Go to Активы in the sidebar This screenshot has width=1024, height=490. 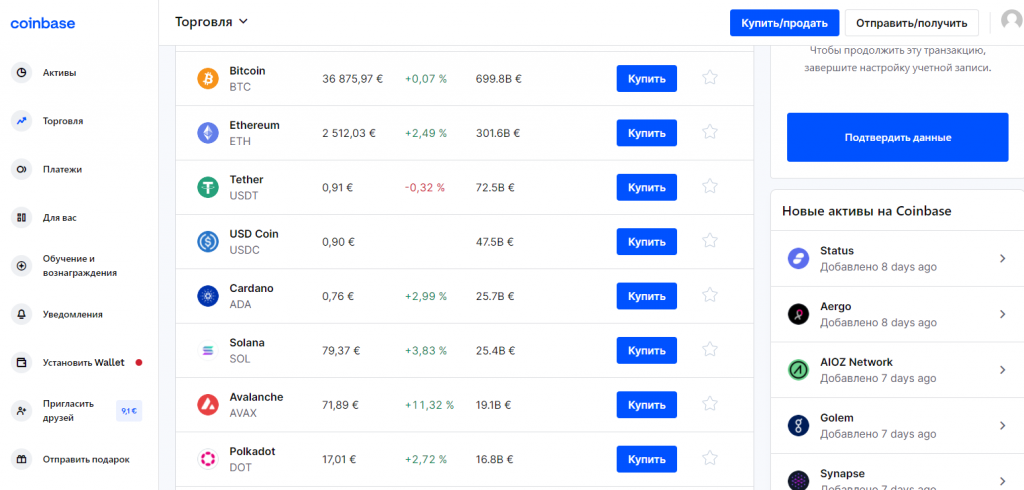(59, 72)
